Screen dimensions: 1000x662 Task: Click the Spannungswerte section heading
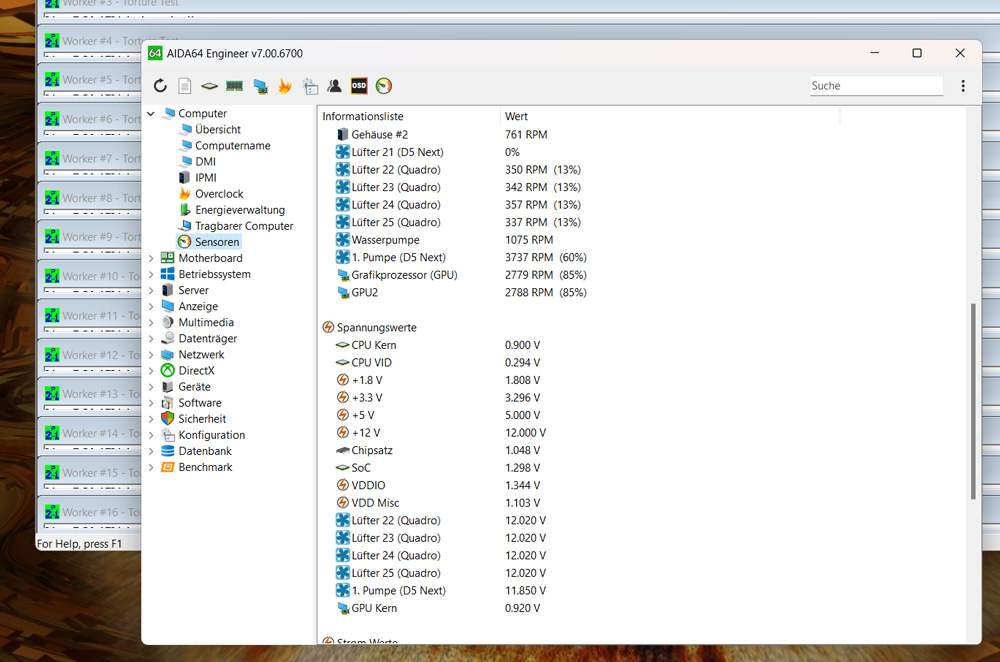(376, 328)
